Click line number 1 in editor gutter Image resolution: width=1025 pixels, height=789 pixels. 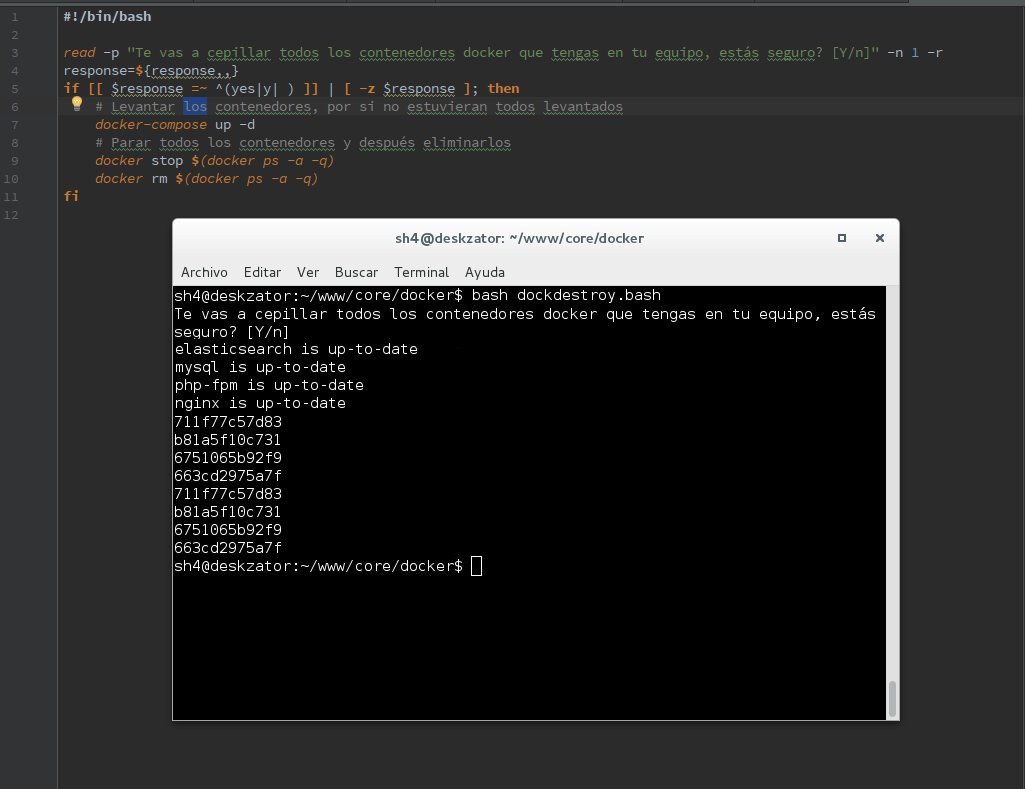point(14,17)
